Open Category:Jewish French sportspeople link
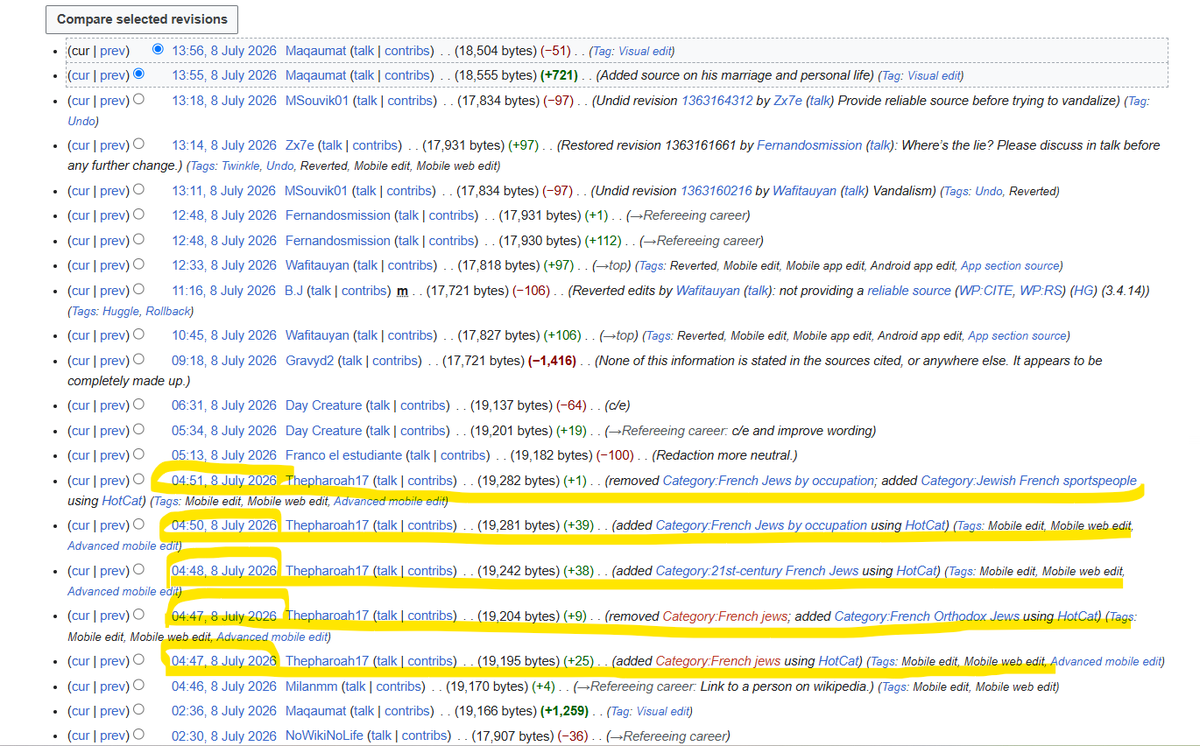The width and height of the screenshot is (1200, 746). point(1029,481)
